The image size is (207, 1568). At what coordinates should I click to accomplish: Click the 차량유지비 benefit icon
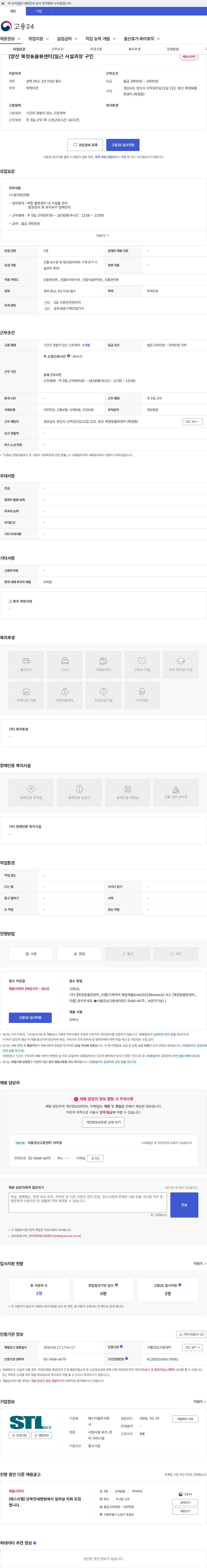(103, 665)
